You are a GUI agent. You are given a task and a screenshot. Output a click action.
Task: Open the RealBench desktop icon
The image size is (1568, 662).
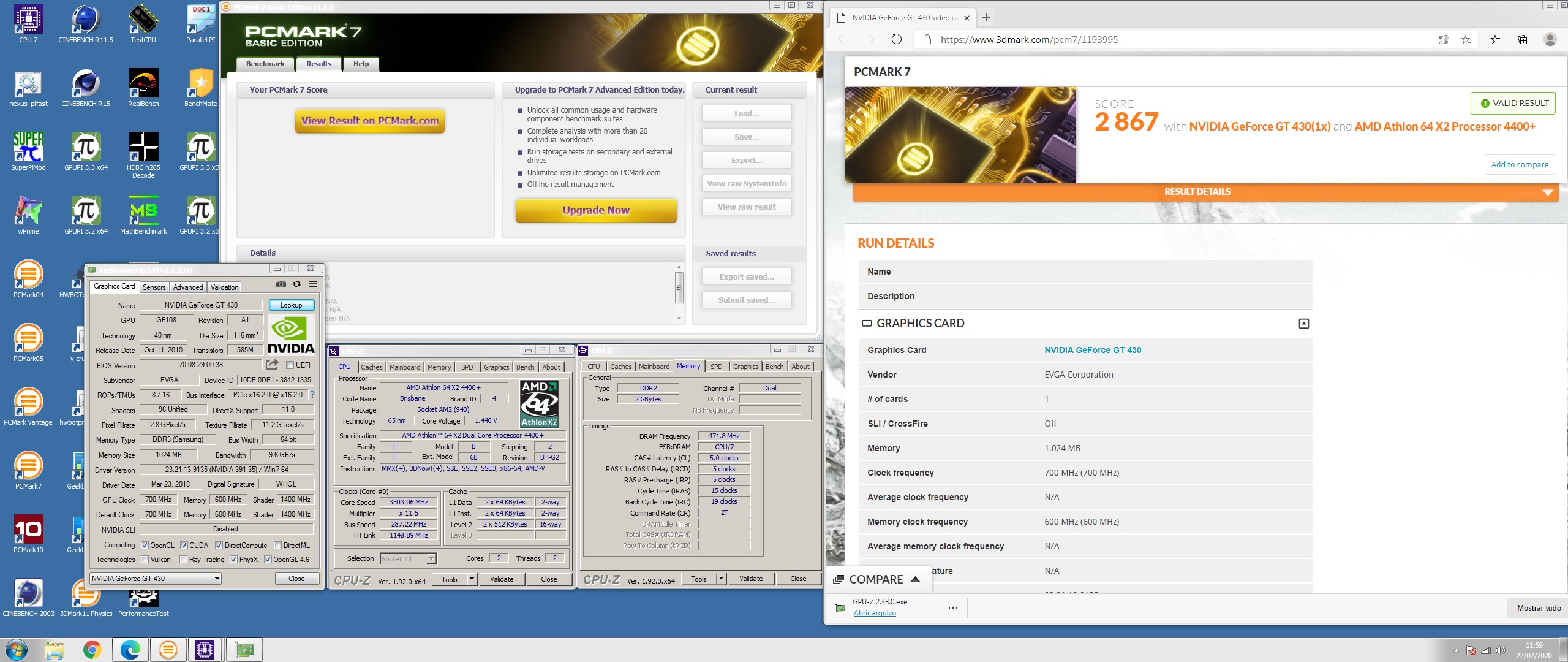tap(143, 88)
